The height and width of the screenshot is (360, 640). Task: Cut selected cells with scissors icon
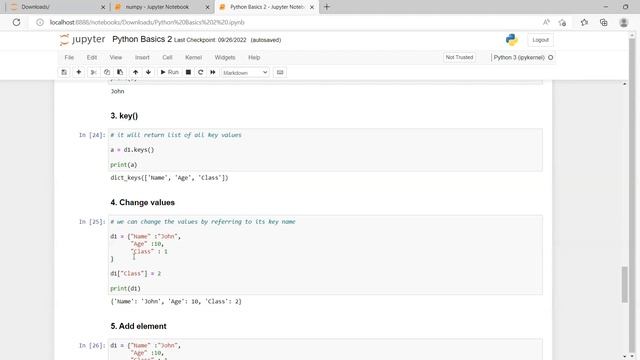[x=93, y=72]
